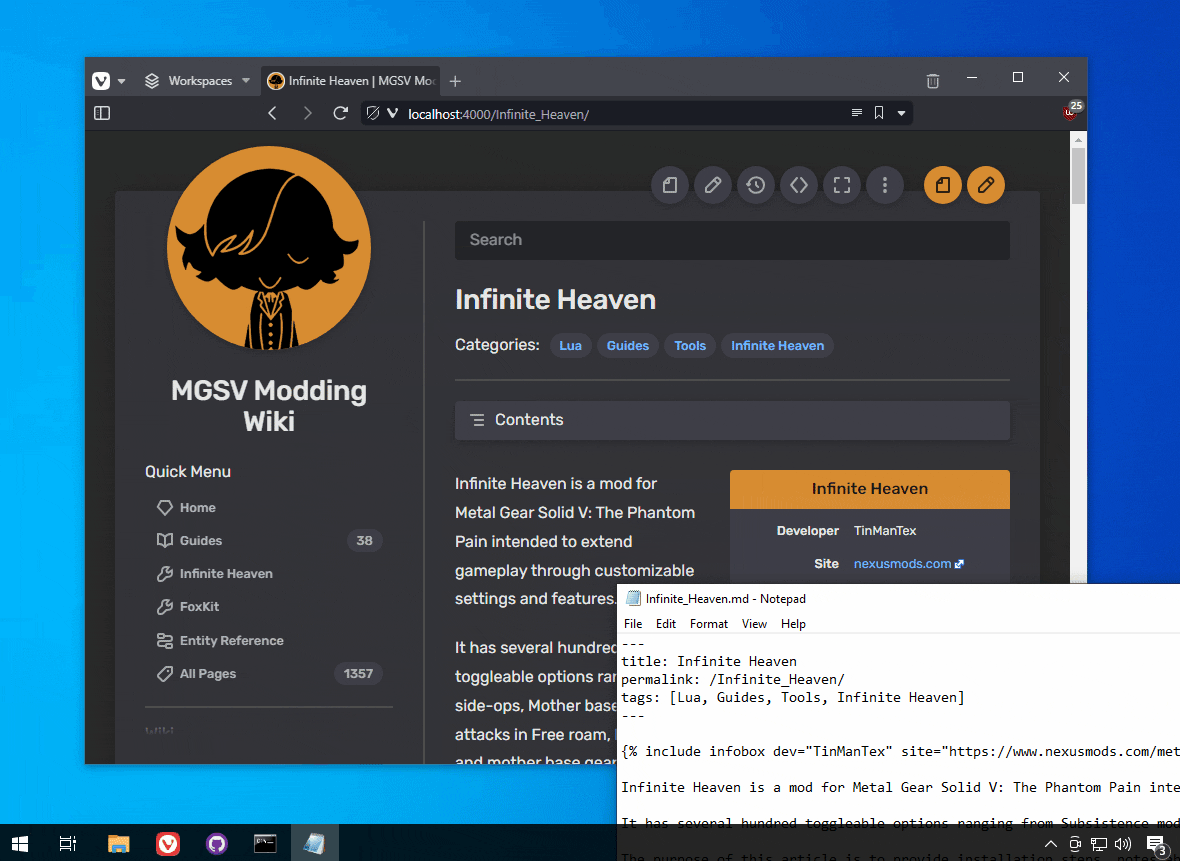Open the Infinite Heaven category tag

(x=777, y=345)
